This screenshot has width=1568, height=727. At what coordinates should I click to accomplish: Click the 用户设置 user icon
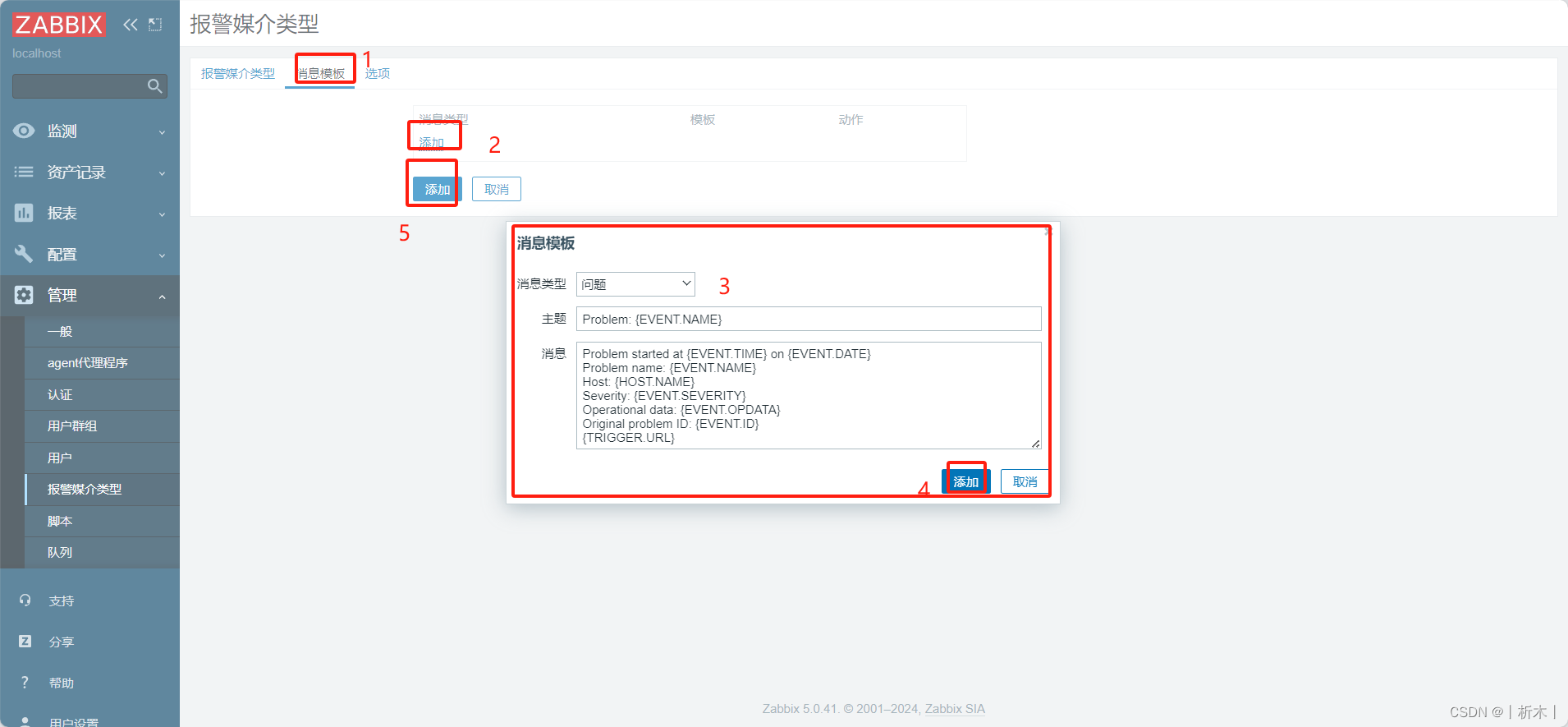pos(25,721)
